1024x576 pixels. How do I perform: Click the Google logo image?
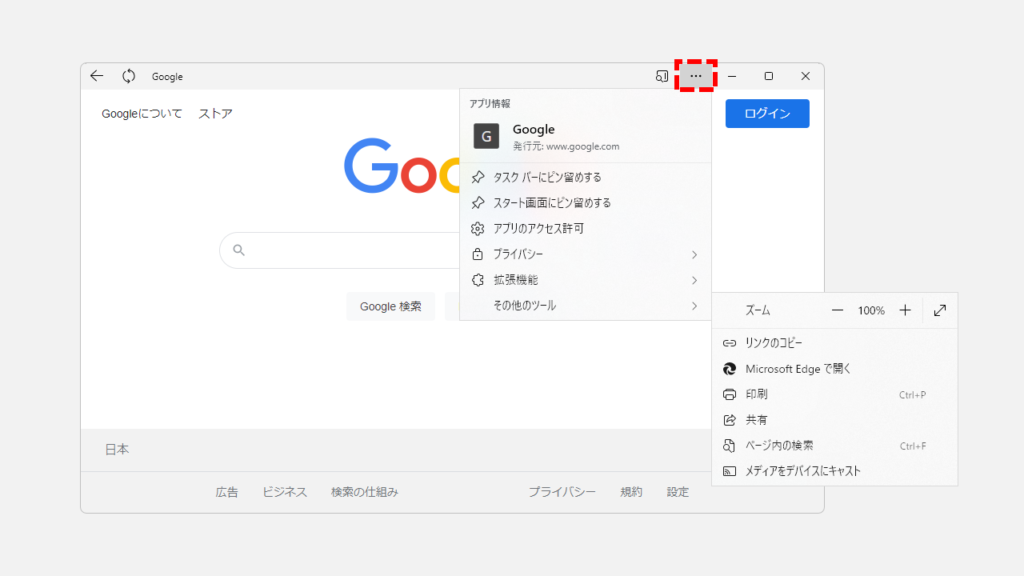click(x=402, y=166)
